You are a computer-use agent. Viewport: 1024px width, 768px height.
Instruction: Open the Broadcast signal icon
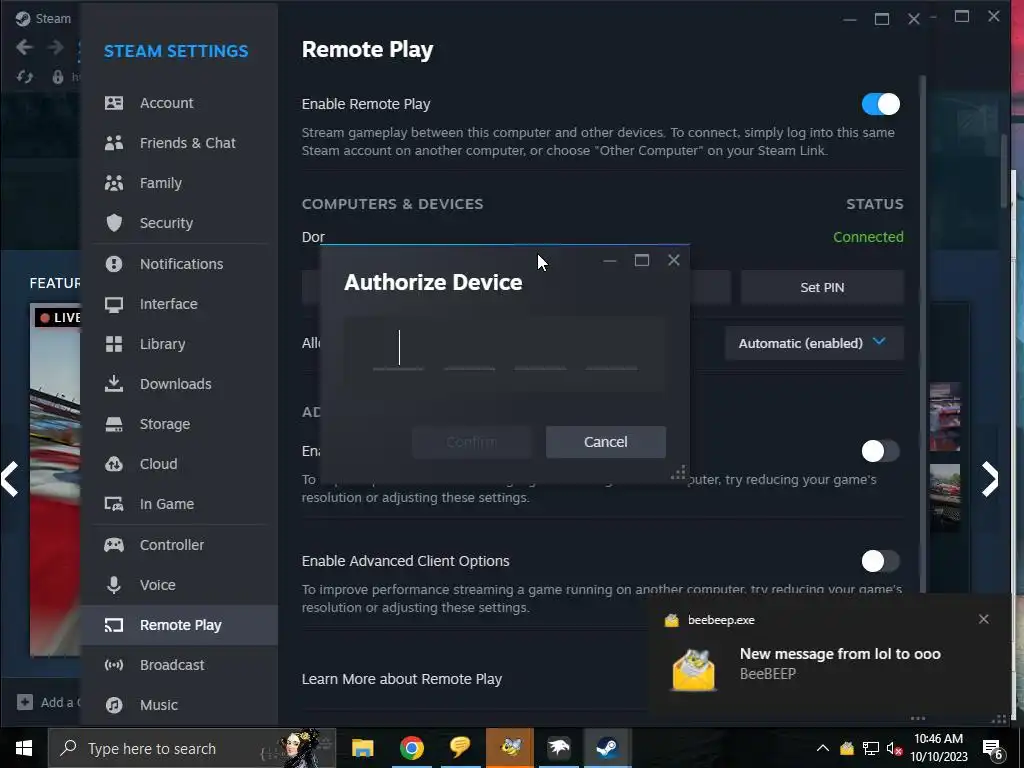pos(114,665)
